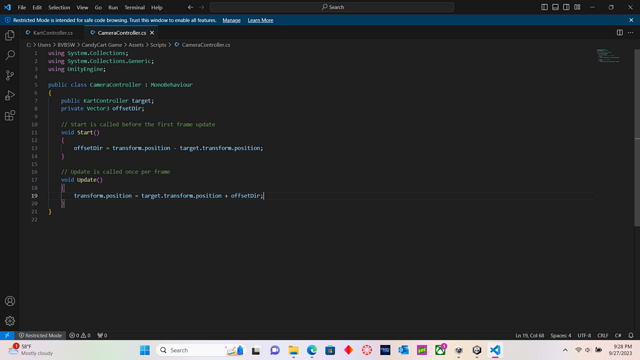Go forward with the right arrow
Viewport: 640px width, 360px height.
pos(202,7)
